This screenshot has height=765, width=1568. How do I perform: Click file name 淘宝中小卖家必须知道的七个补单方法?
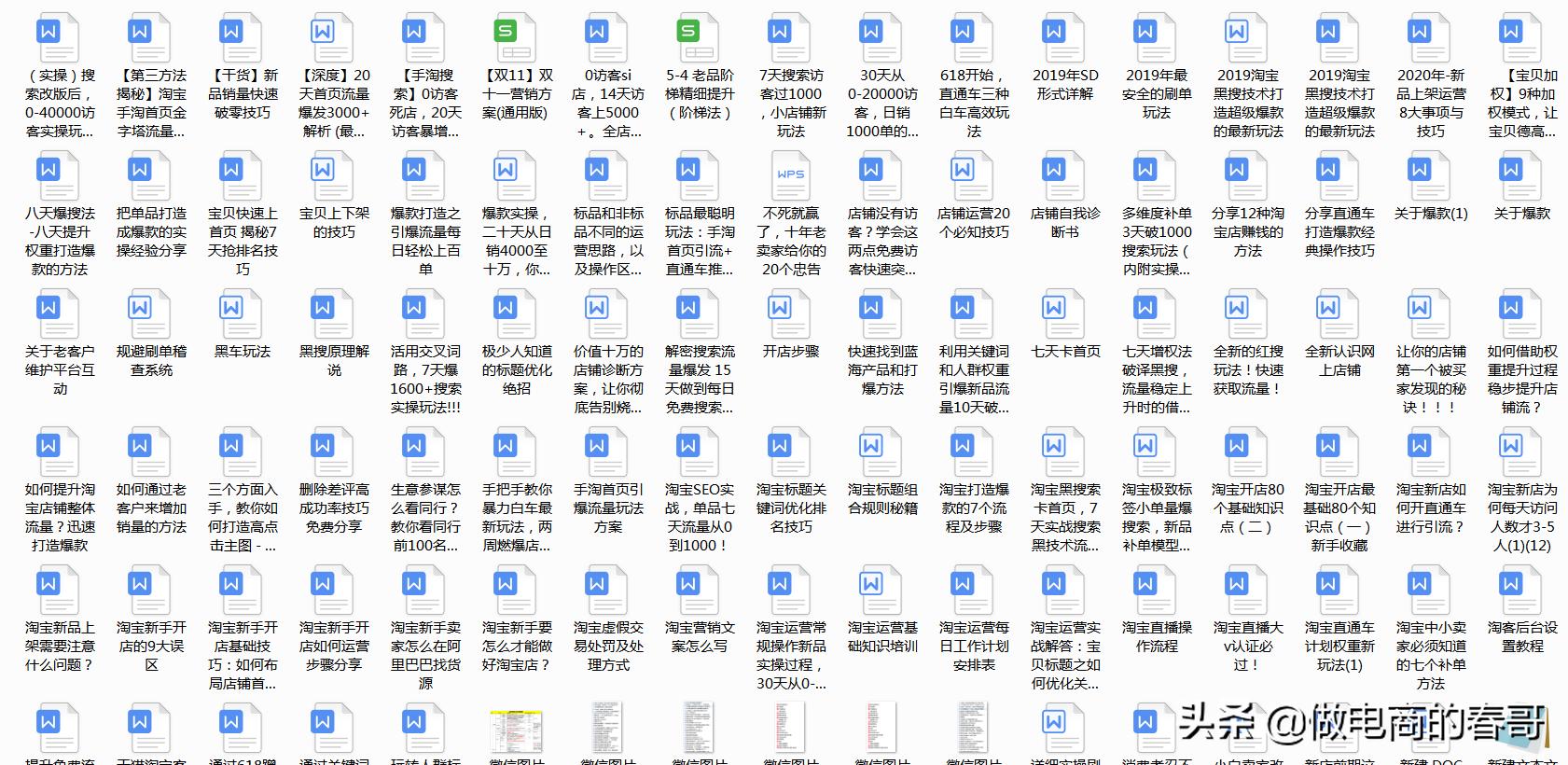click(x=1431, y=656)
